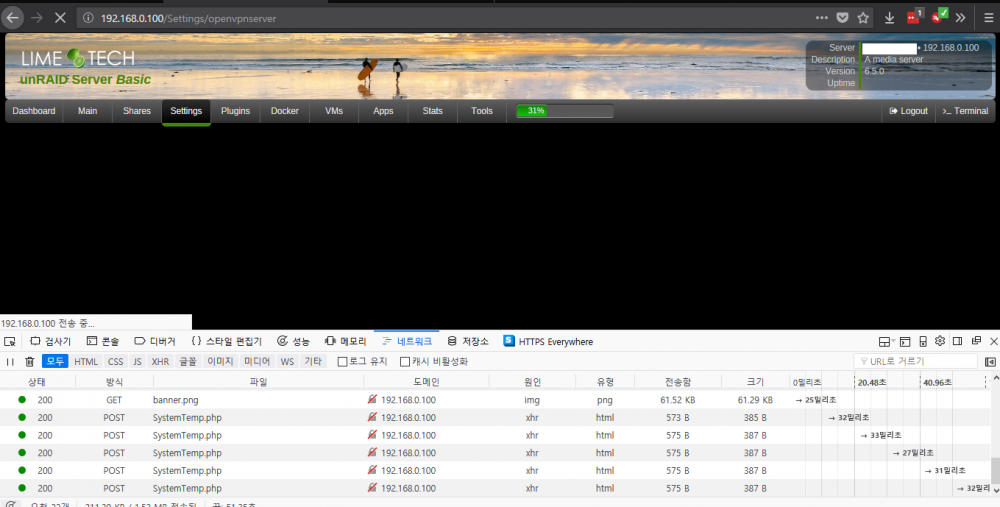The width and height of the screenshot is (1000, 507).
Task: Filter network requests by XHR
Action: (160, 362)
